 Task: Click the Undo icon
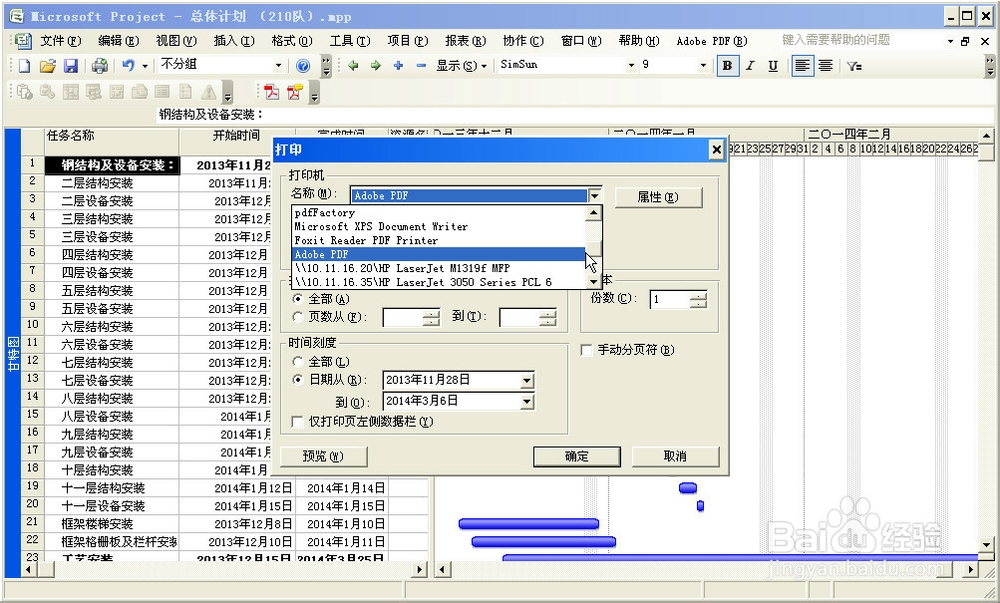point(127,65)
